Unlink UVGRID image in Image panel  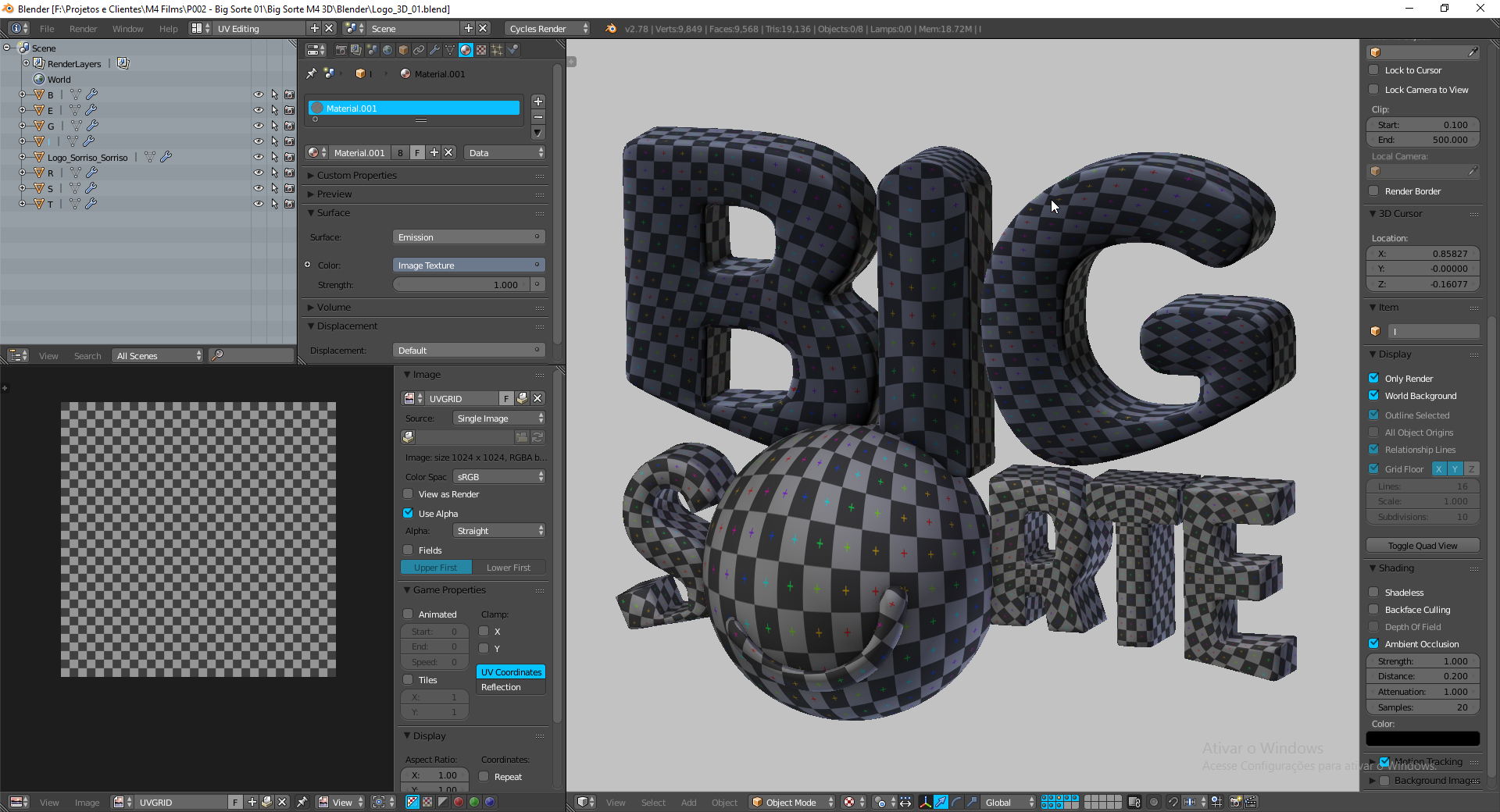pos(537,398)
